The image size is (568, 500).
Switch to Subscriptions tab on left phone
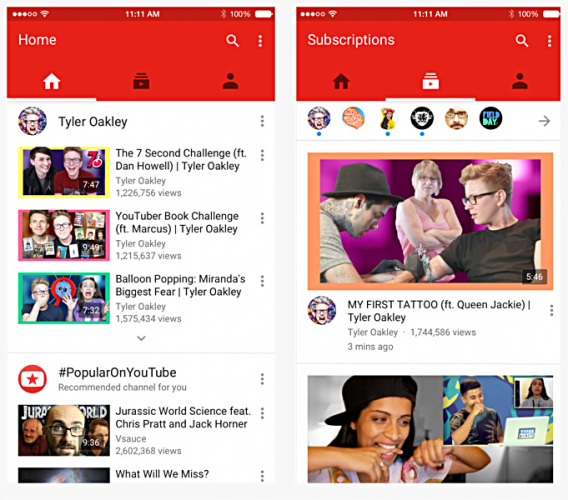pyautogui.click(x=141, y=81)
